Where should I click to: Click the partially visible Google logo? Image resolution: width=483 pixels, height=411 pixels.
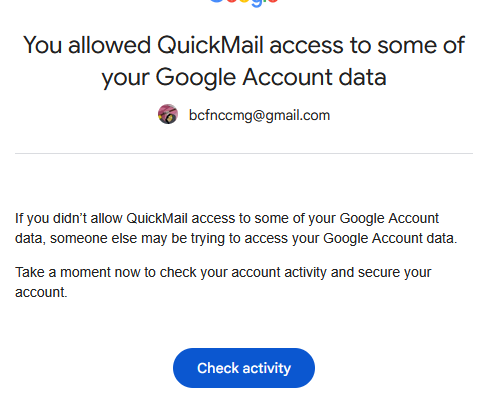coord(244,3)
